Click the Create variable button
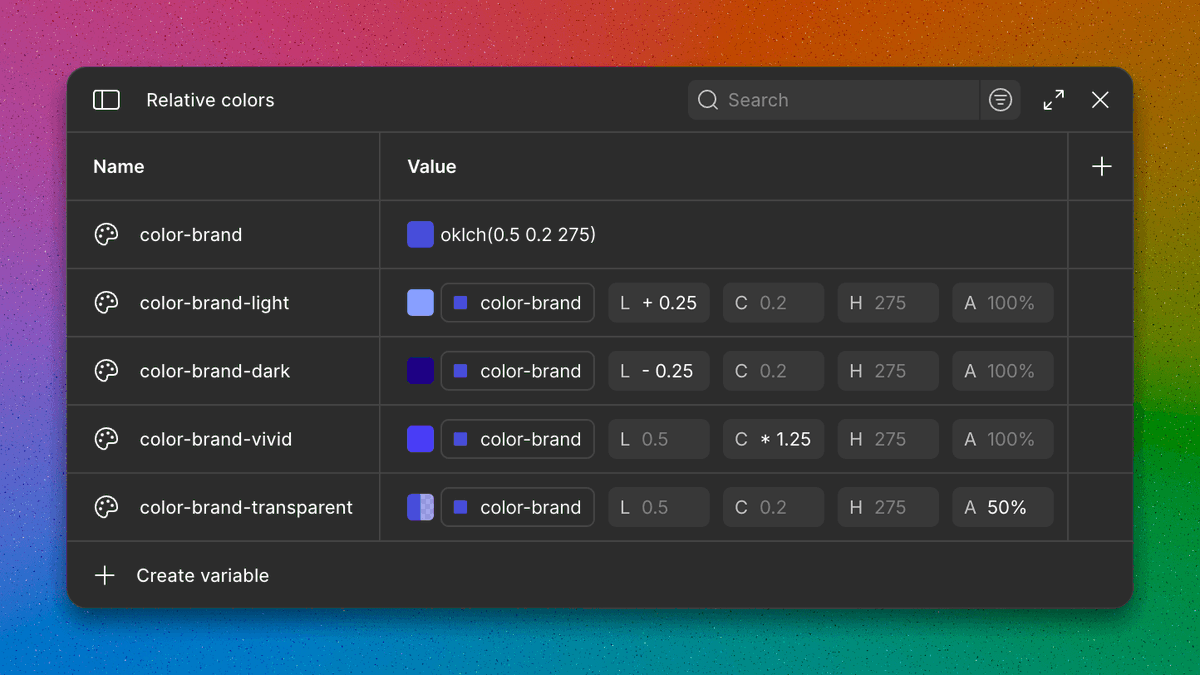This screenshot has height=675, width=1200. pyautogui.click(x=182, y=575)
